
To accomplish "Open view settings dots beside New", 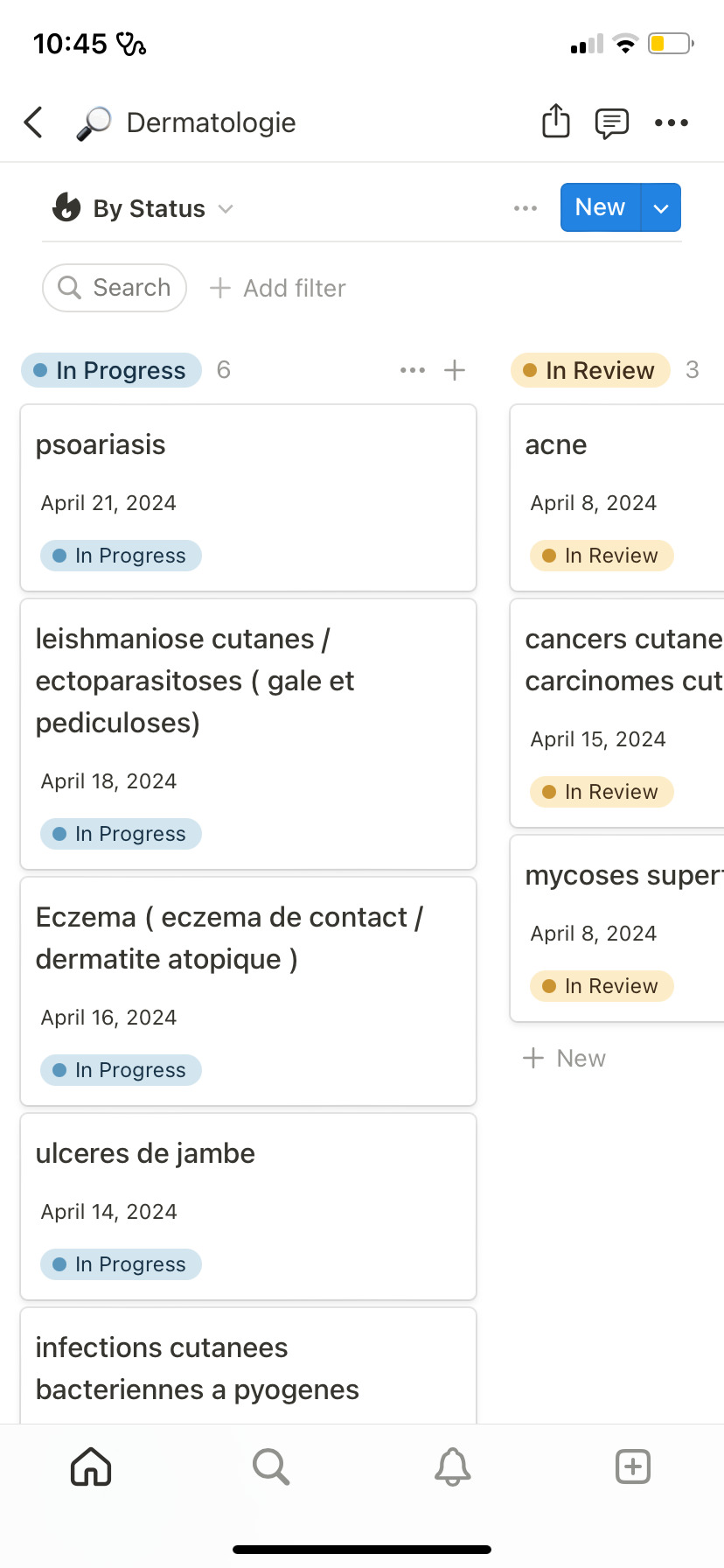I will pyautogui.click(x=526, y=208).
